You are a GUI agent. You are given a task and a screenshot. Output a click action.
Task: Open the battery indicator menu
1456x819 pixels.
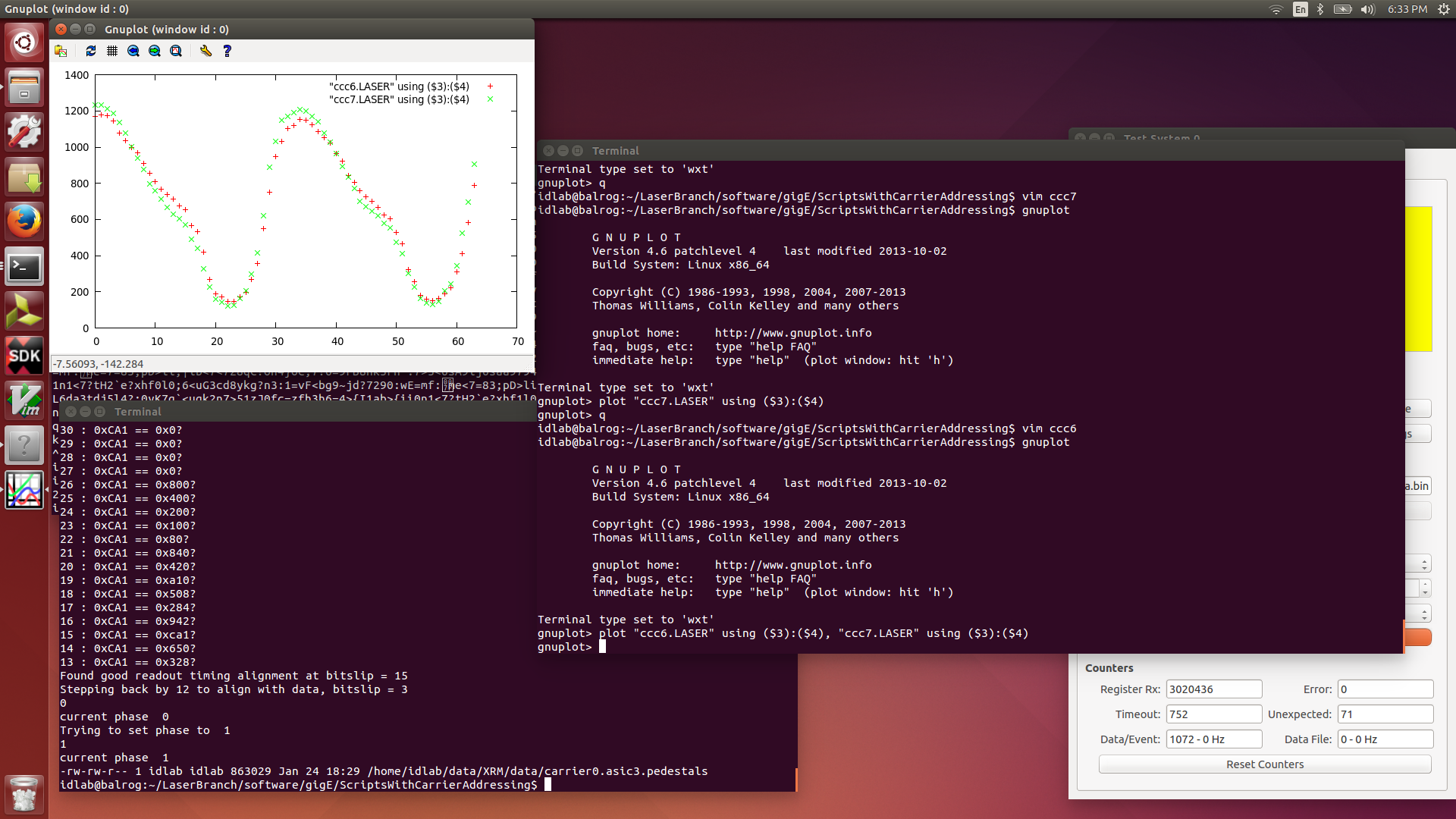[1343, 9]
